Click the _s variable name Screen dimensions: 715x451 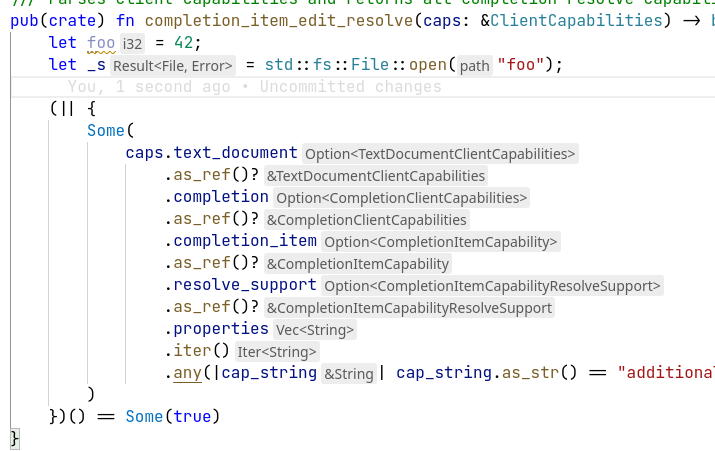(96, 65)
